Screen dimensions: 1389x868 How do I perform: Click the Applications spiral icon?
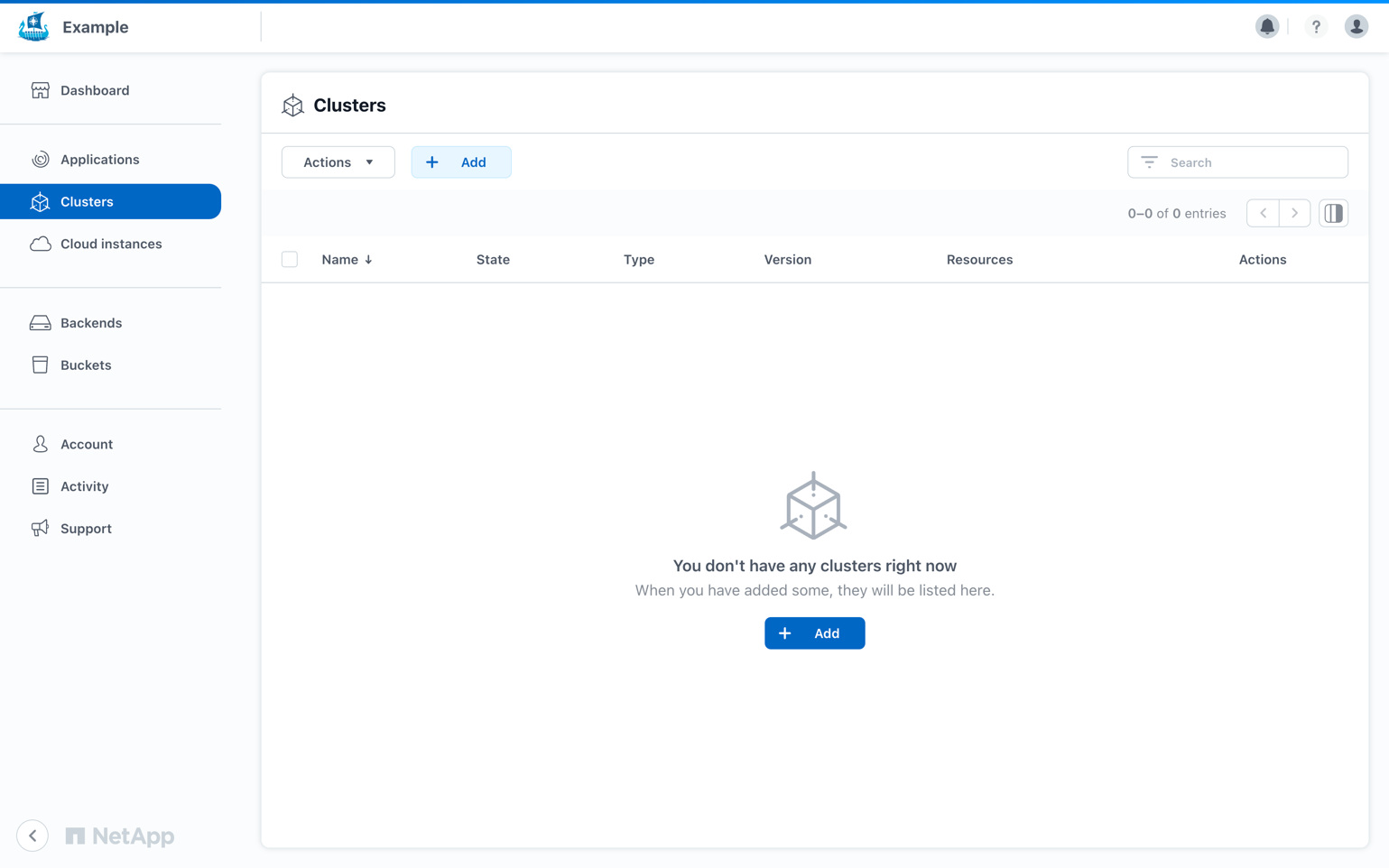(x=40, y=160)
